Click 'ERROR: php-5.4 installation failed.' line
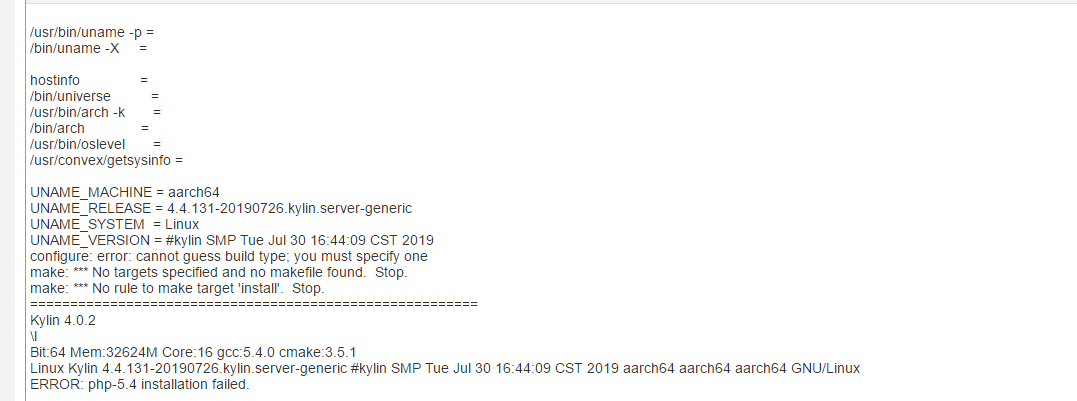Screen dimensions: 1077x401 pos(139,384)
